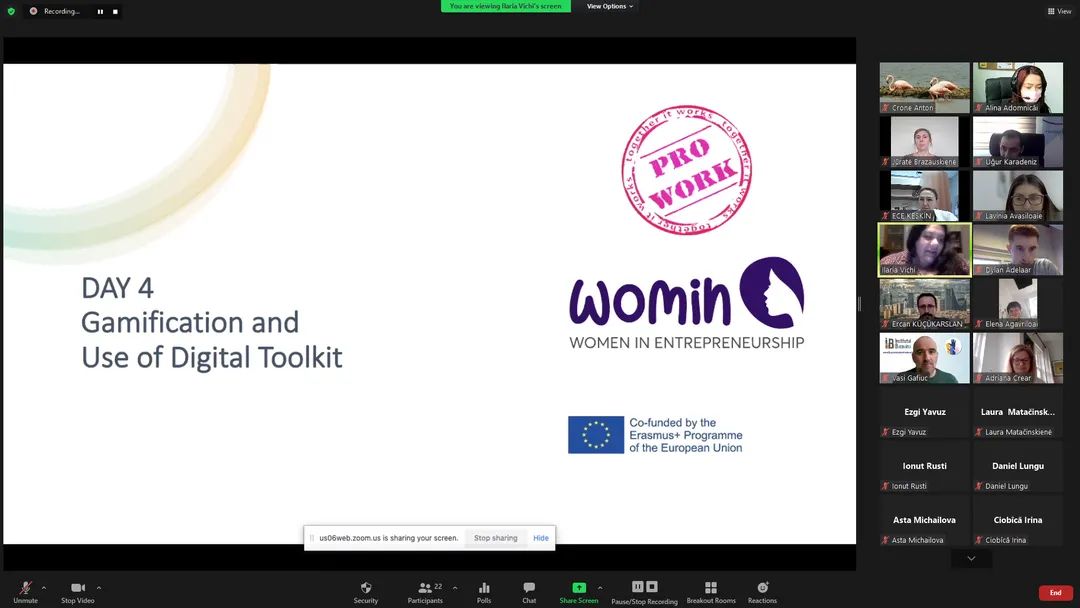Click 'WOMEN IN ENTREPRENEURSHIP' slide text

(687, 342)
